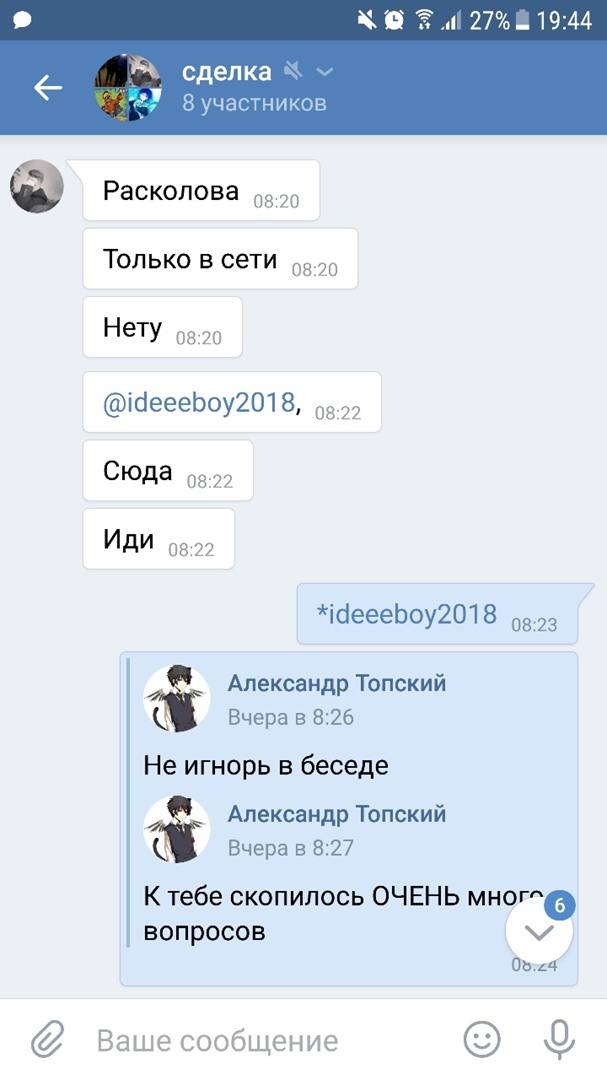
Task: Open sender's grey profile avatar
Action: (x=37, y=186)
